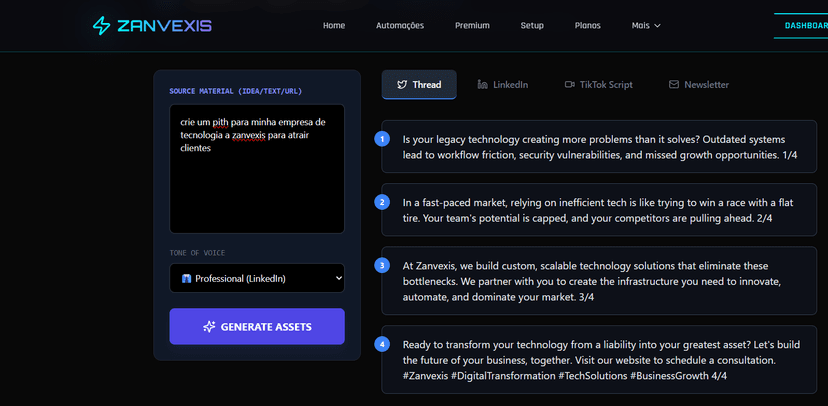This screenshot has width=828, height=406.
Task: Click the 'TONE OF VOICE' label
Action: [197, 253]
